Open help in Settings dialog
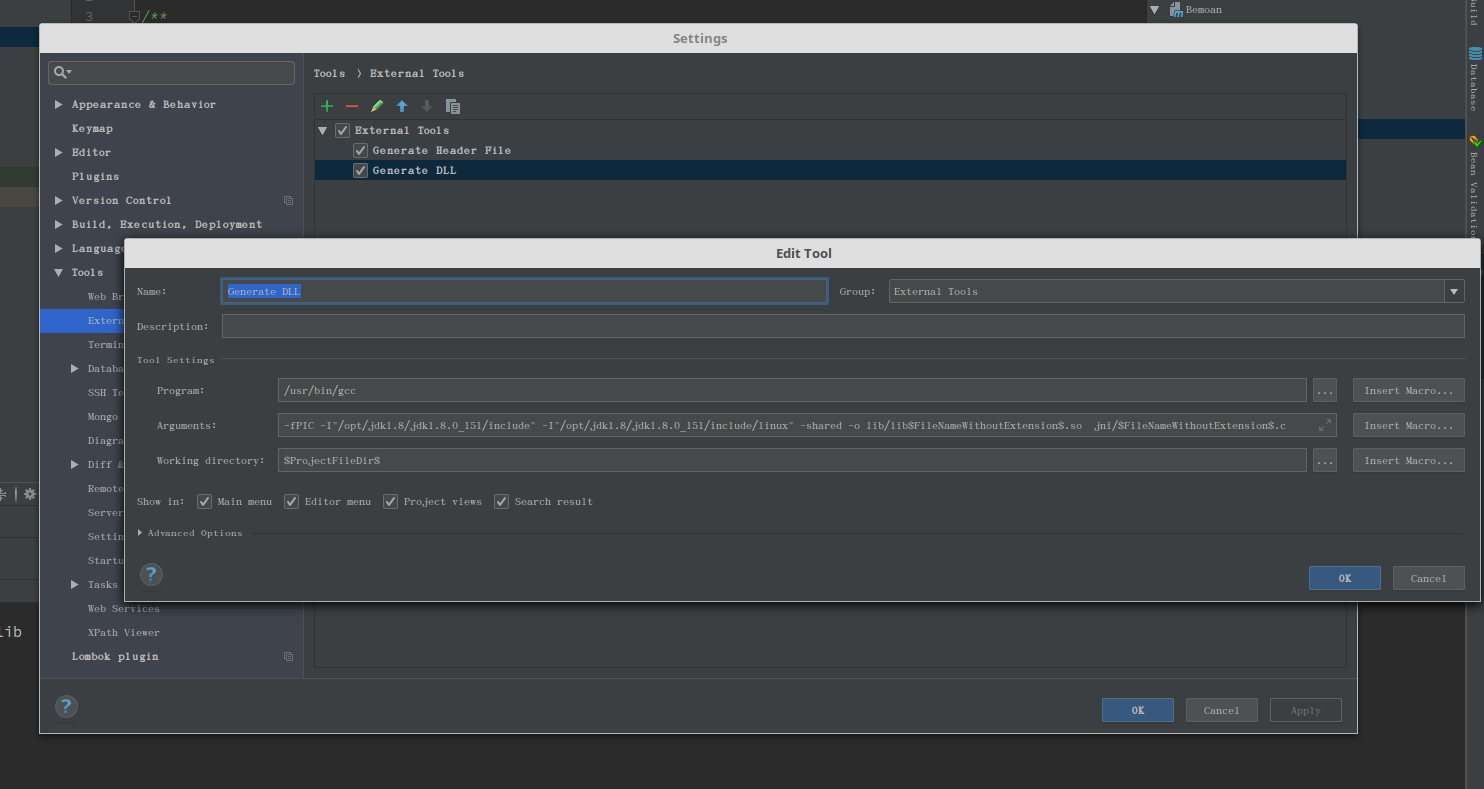This screenshot has width=1484, height=789. (66, 706)
